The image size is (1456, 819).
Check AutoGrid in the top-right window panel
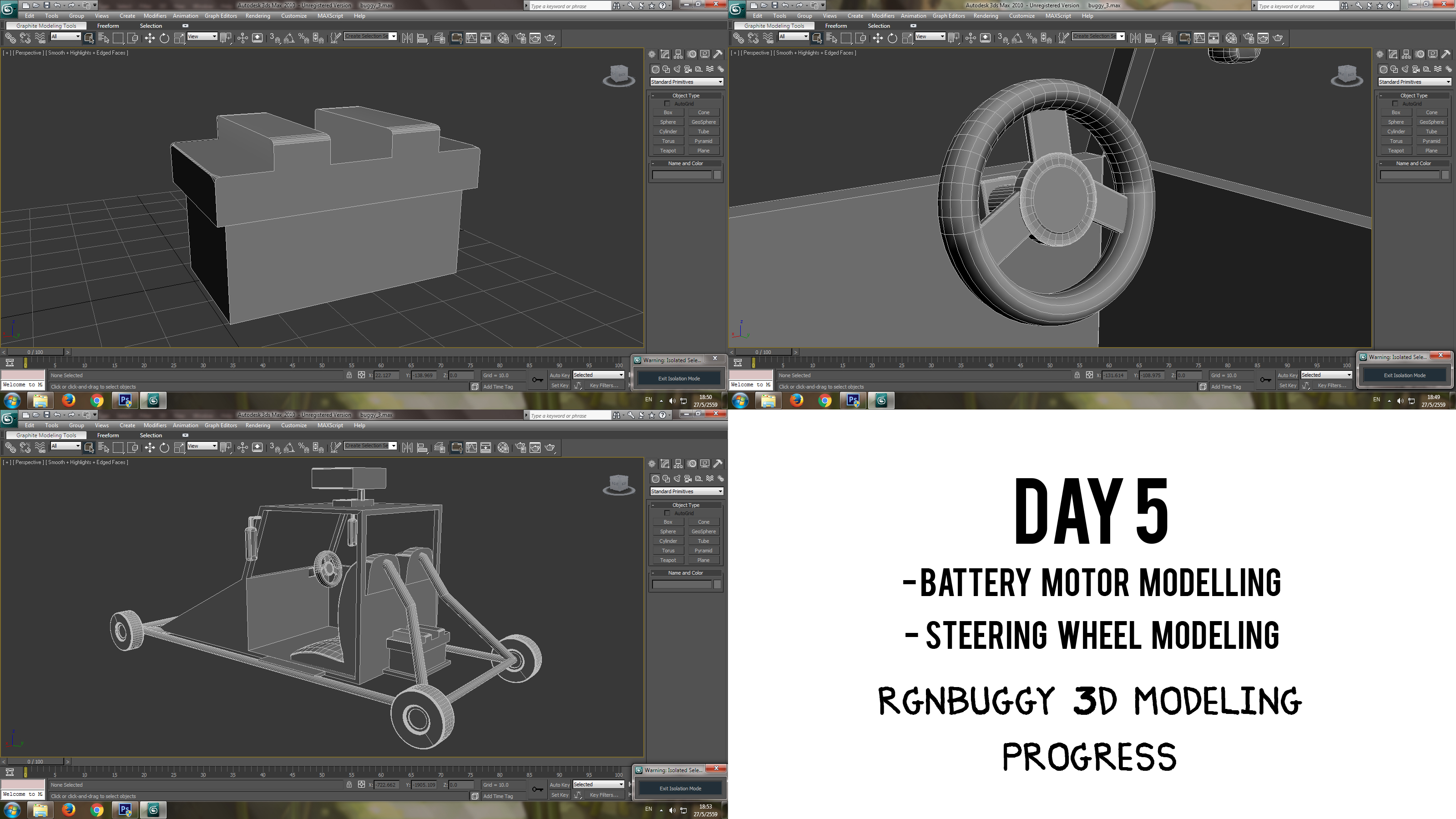tap(1395, 103)
